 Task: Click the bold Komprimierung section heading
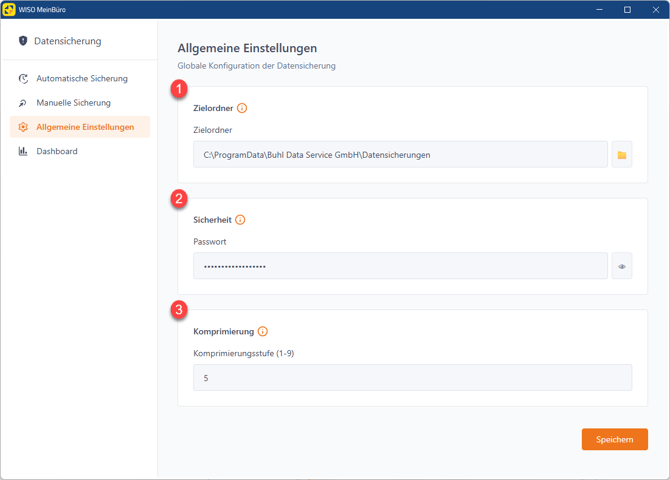223,331
